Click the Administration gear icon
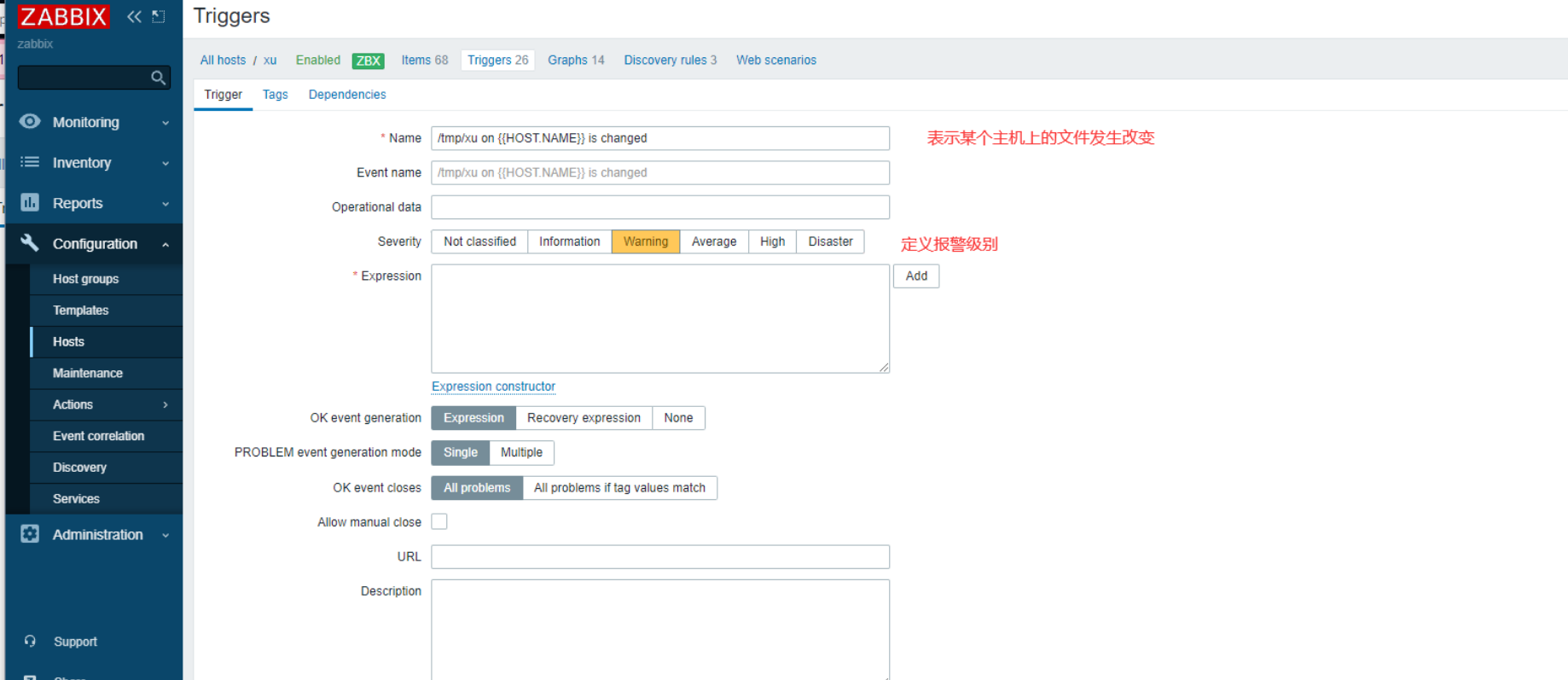The image size is (1568, 680). pos(30,534)
